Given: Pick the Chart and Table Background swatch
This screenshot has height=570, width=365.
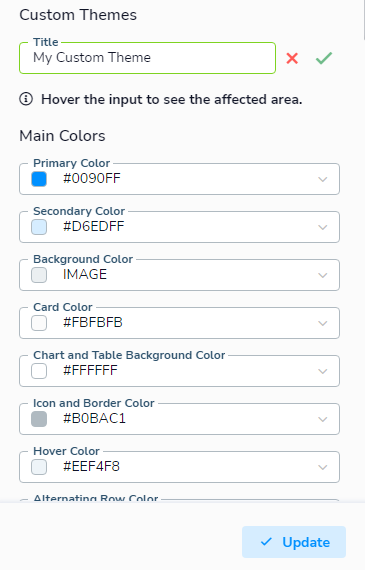Looking at the screenshot, I should click(x=39, y=371).
